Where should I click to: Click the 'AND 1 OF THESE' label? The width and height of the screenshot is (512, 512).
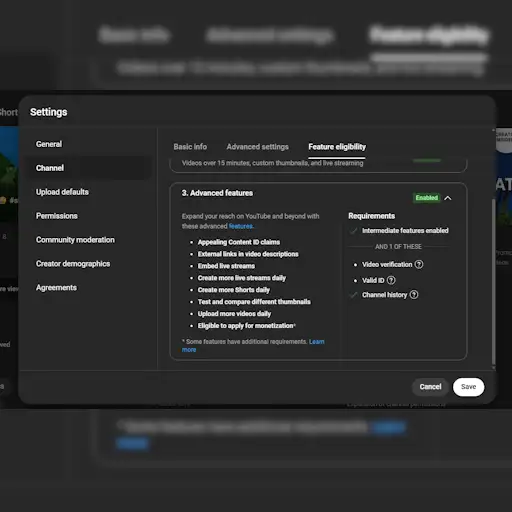[398, 247]
